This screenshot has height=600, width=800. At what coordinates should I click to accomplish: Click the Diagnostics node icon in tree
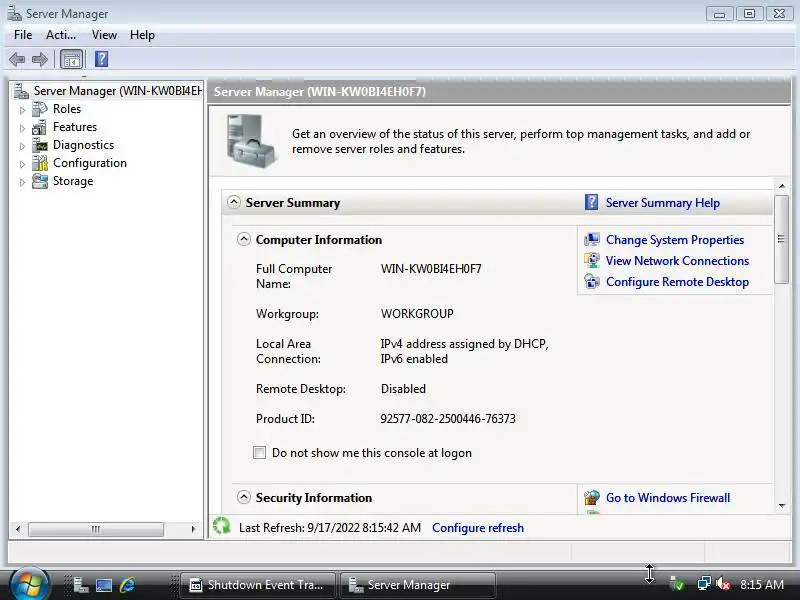tap(39, 145)
